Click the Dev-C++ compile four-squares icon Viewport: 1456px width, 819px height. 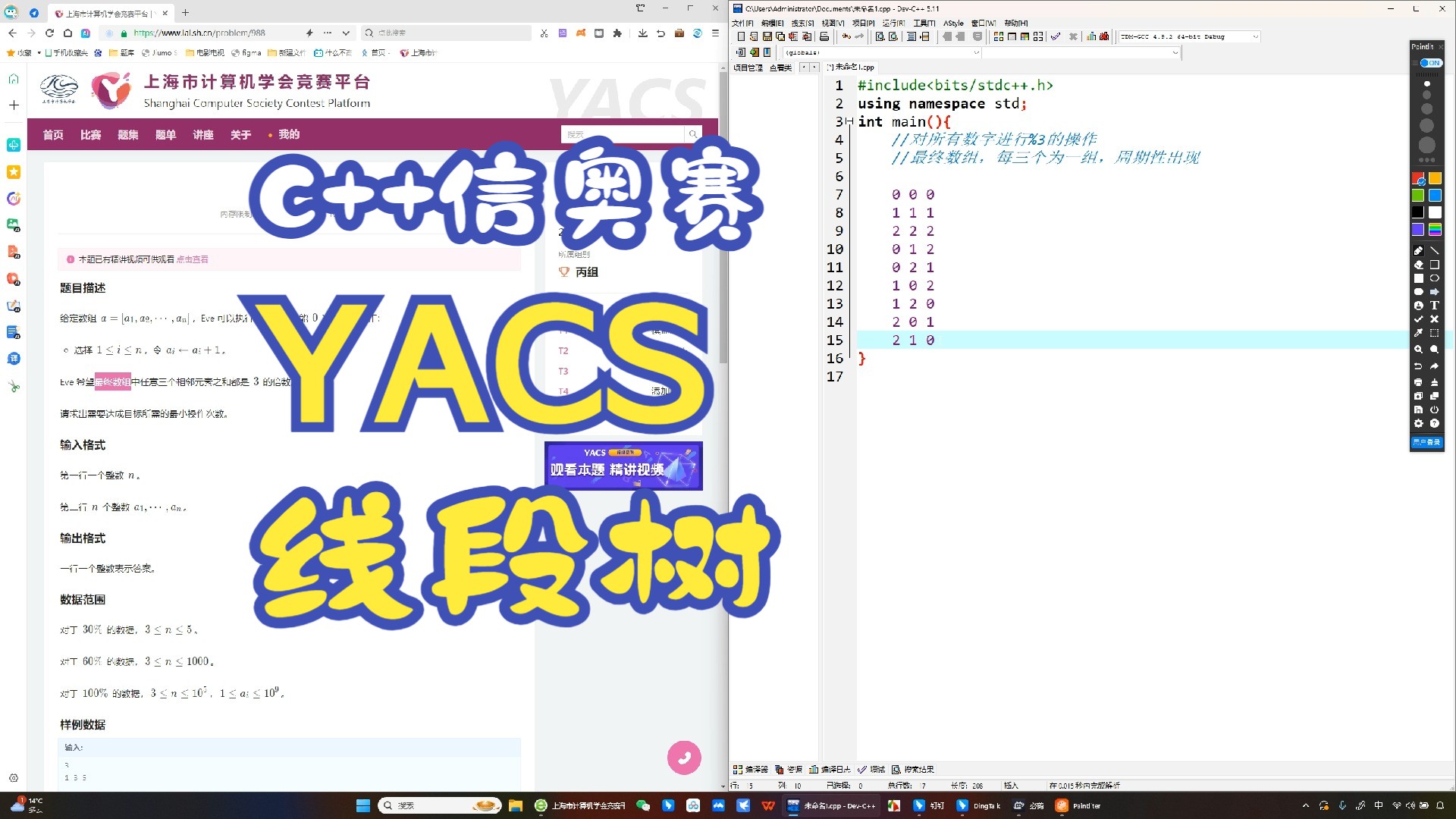(x=998, y=36)
